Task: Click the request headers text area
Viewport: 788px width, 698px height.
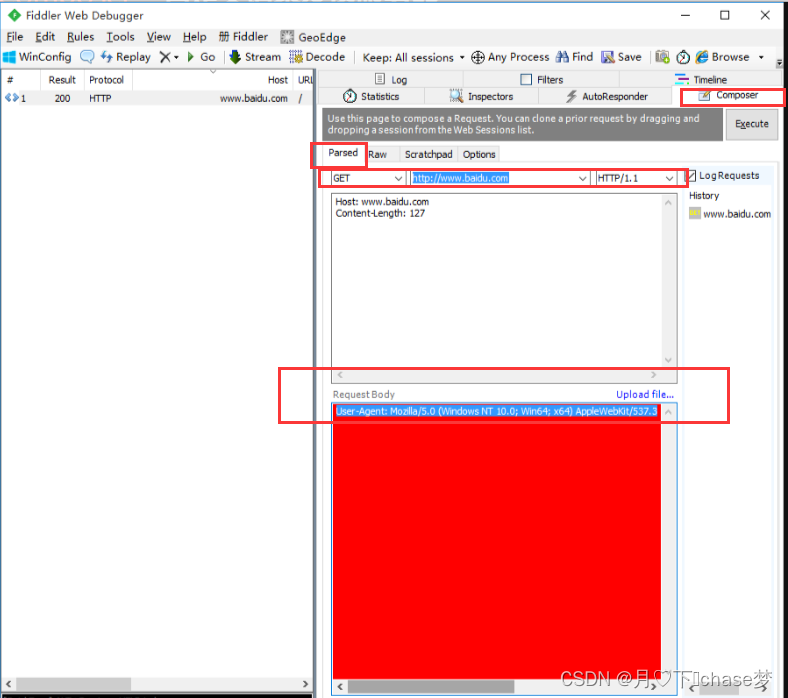Action: [498, 281]
